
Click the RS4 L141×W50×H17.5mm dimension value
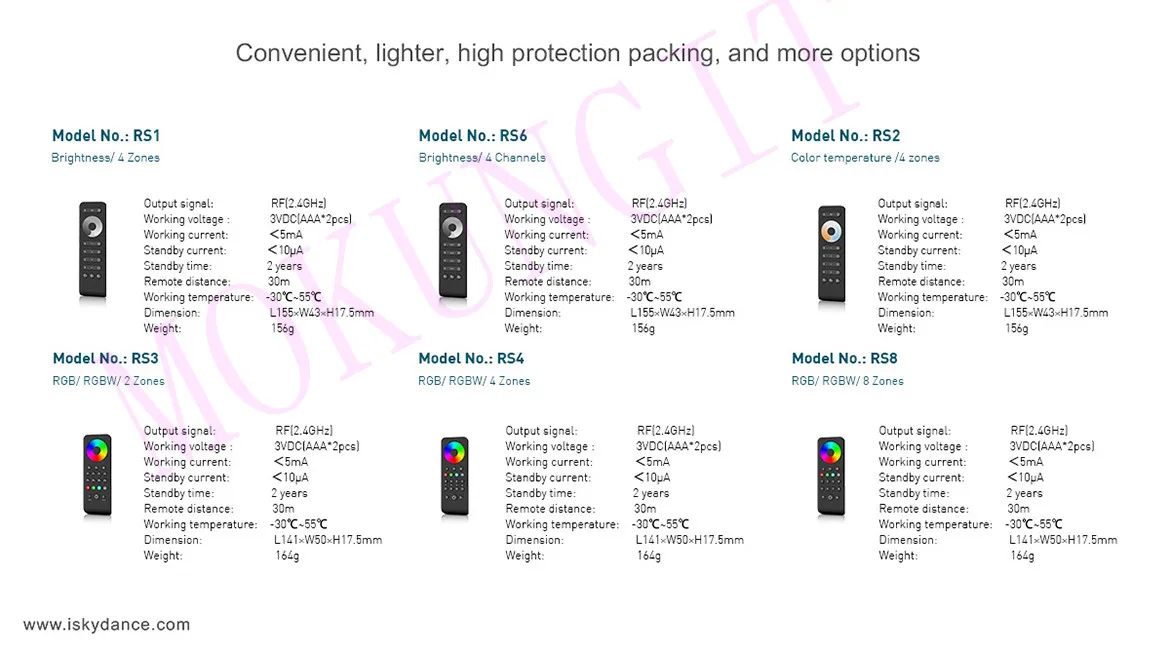pos(689,539)
